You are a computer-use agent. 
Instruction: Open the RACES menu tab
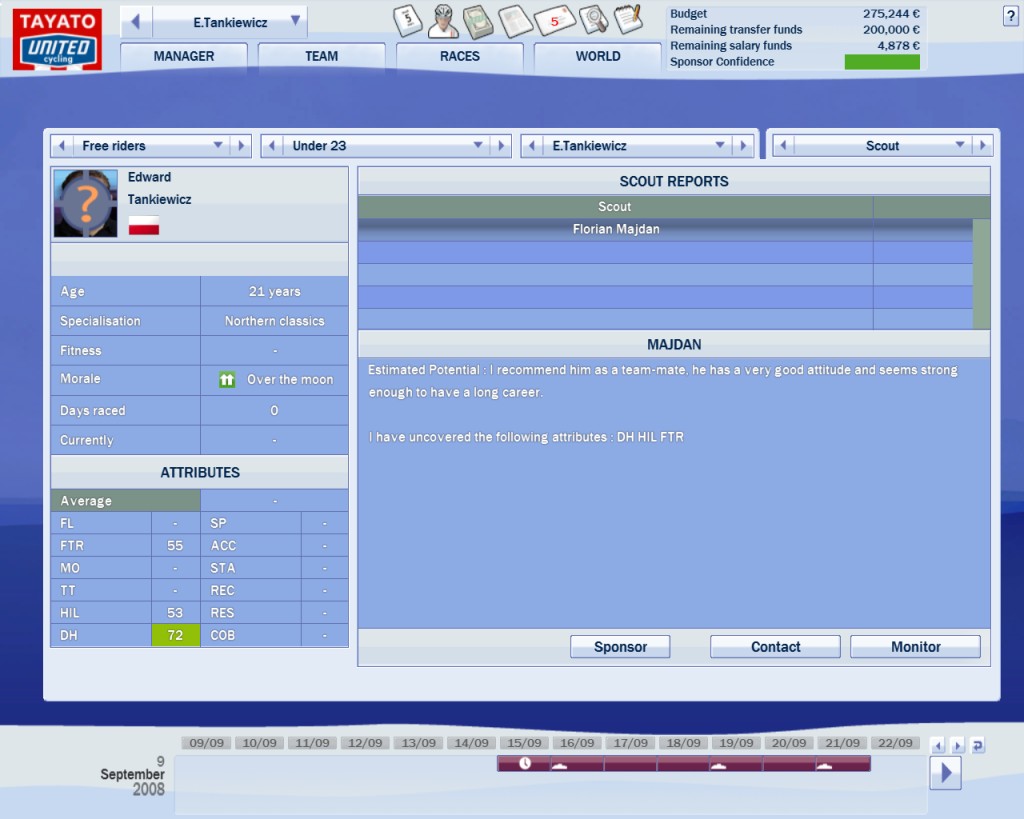pyautogui.click(x=459, y=57)
